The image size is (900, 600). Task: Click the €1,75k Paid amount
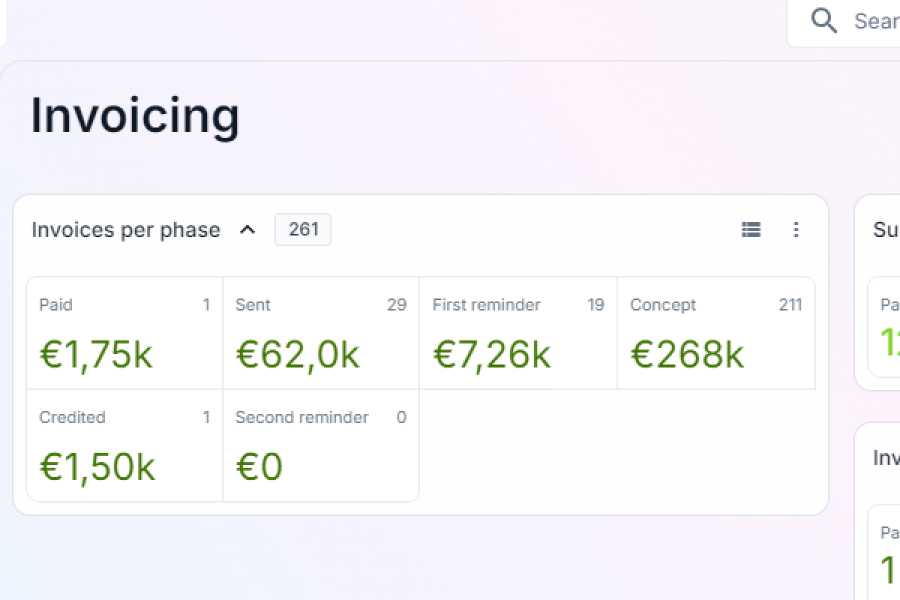coord(96,355)
